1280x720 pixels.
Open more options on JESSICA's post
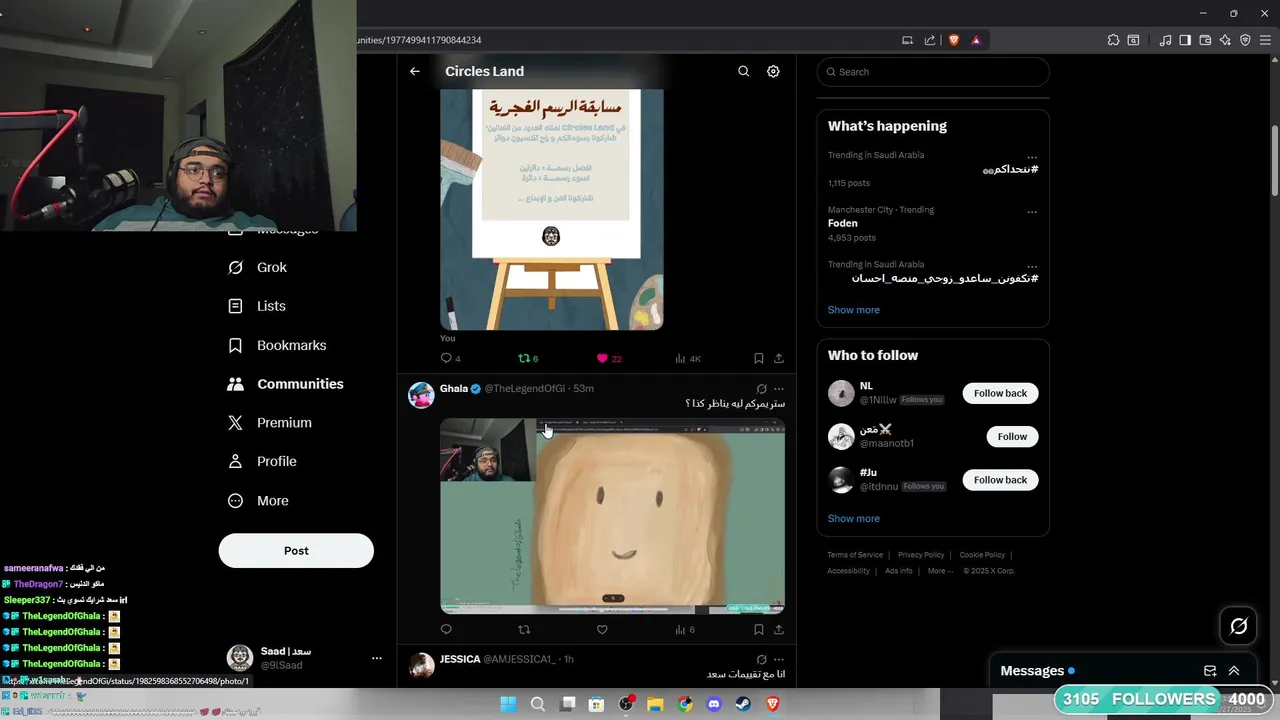779,659
